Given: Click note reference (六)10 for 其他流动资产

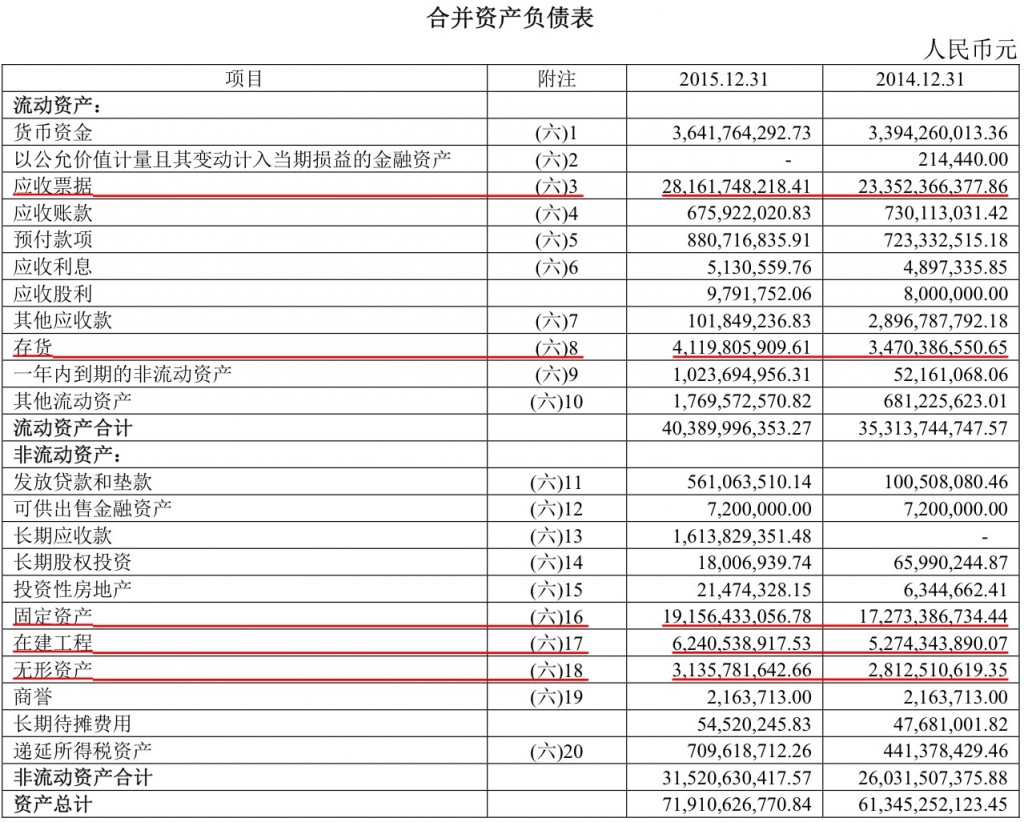Looking at the screenshot, I should click(556, 401).
